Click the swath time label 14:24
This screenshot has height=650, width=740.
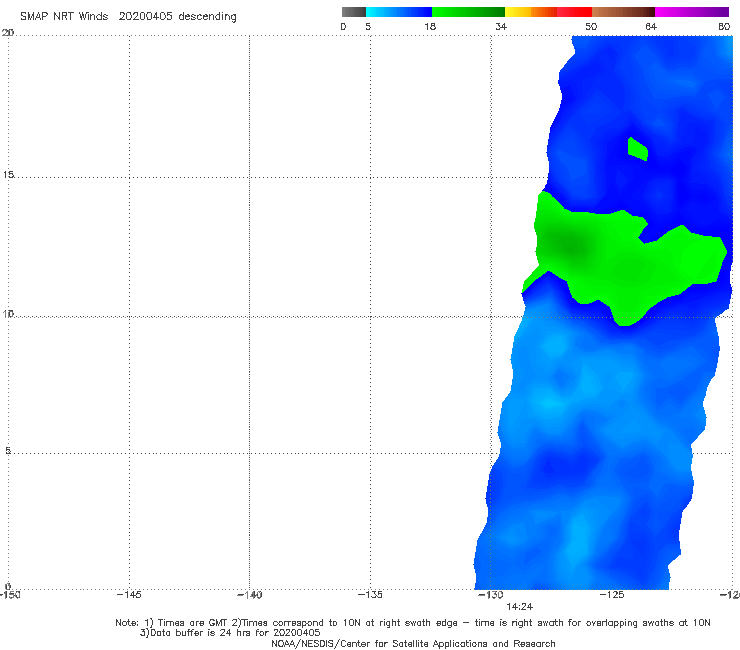[x=520, y=607]
